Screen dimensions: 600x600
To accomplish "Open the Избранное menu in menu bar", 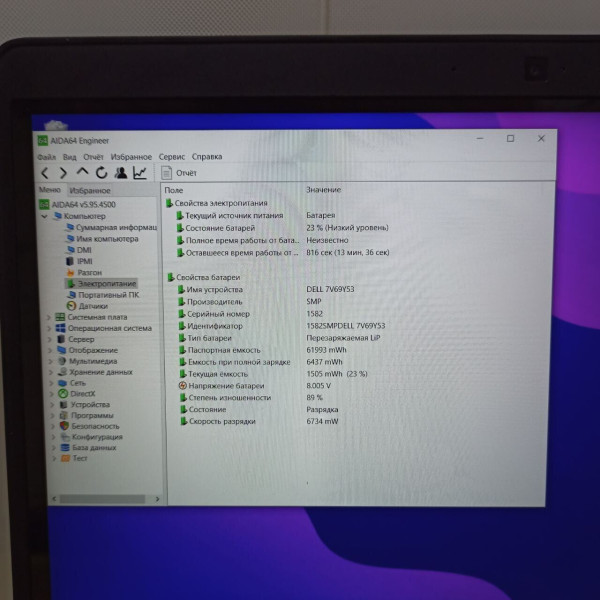I will pos(131,157).
